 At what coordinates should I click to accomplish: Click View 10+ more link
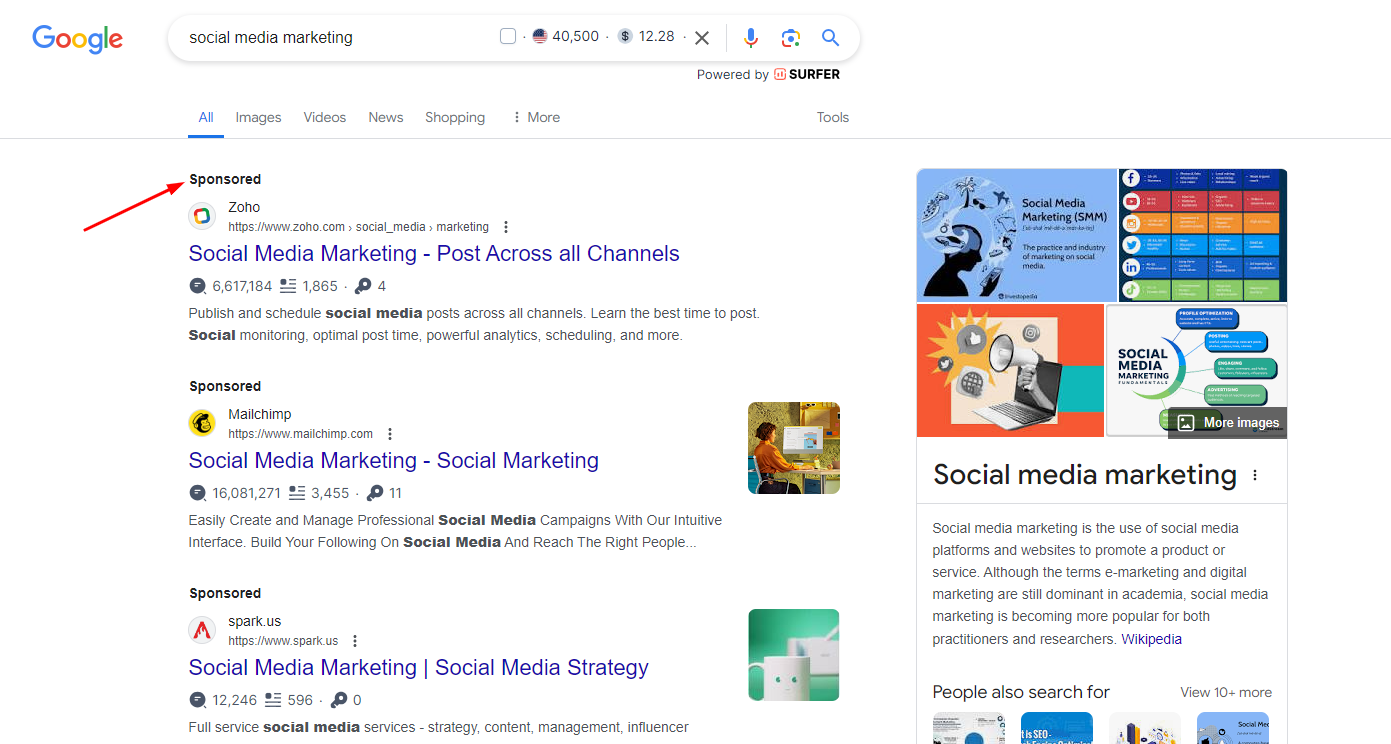pos(1226,692)
